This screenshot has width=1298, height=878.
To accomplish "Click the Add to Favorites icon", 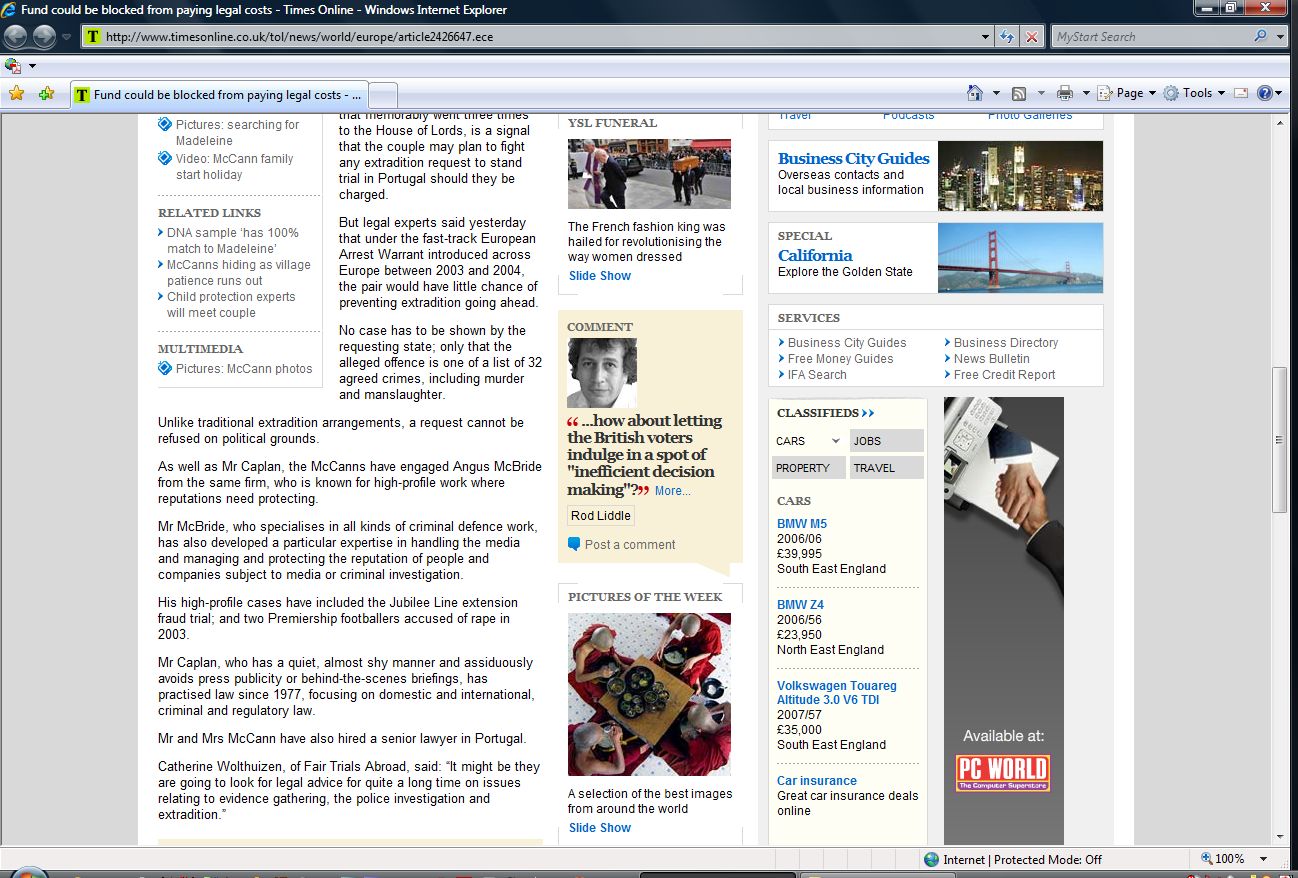I will (x=46, y=93).
